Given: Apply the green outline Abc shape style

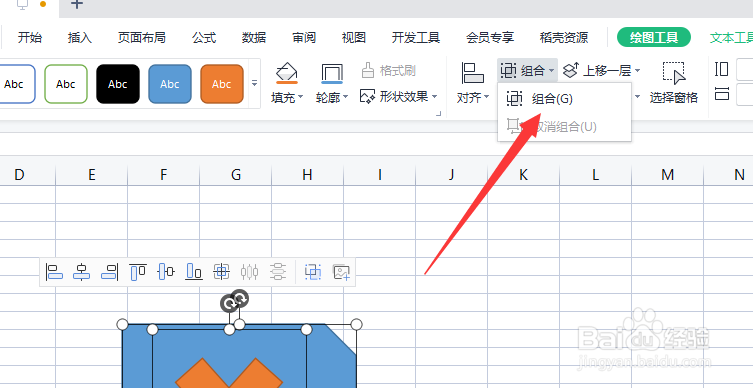Looking at the screenshot, I should click(x=66, y=84).
